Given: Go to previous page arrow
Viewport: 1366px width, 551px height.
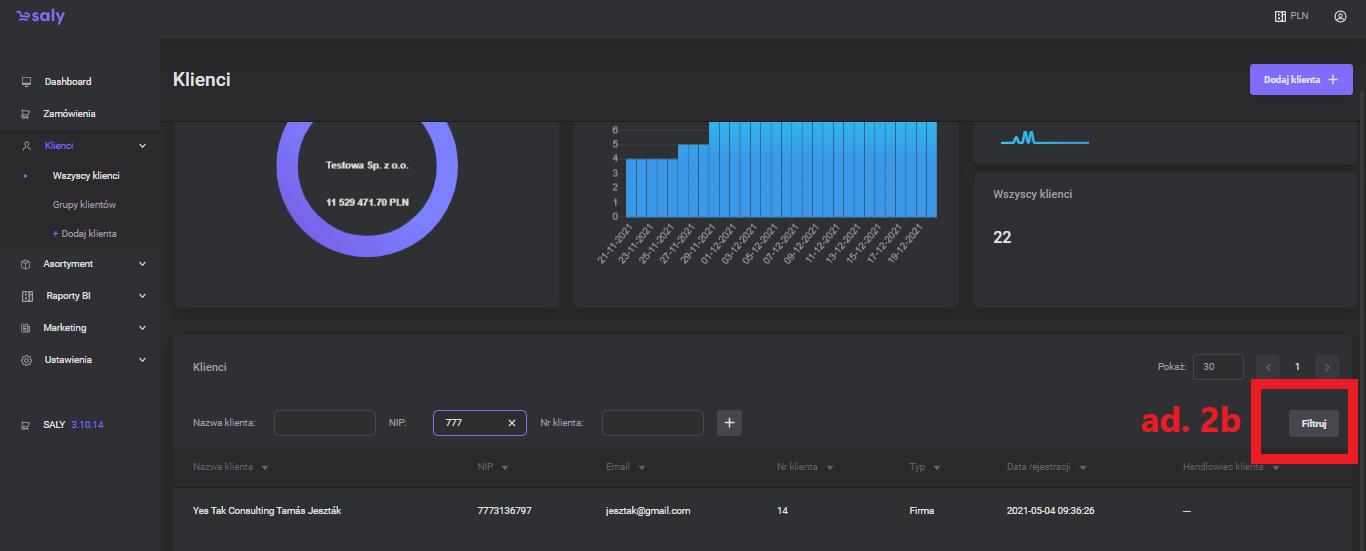Looking at the screenshot, I should pos(1267,367).
